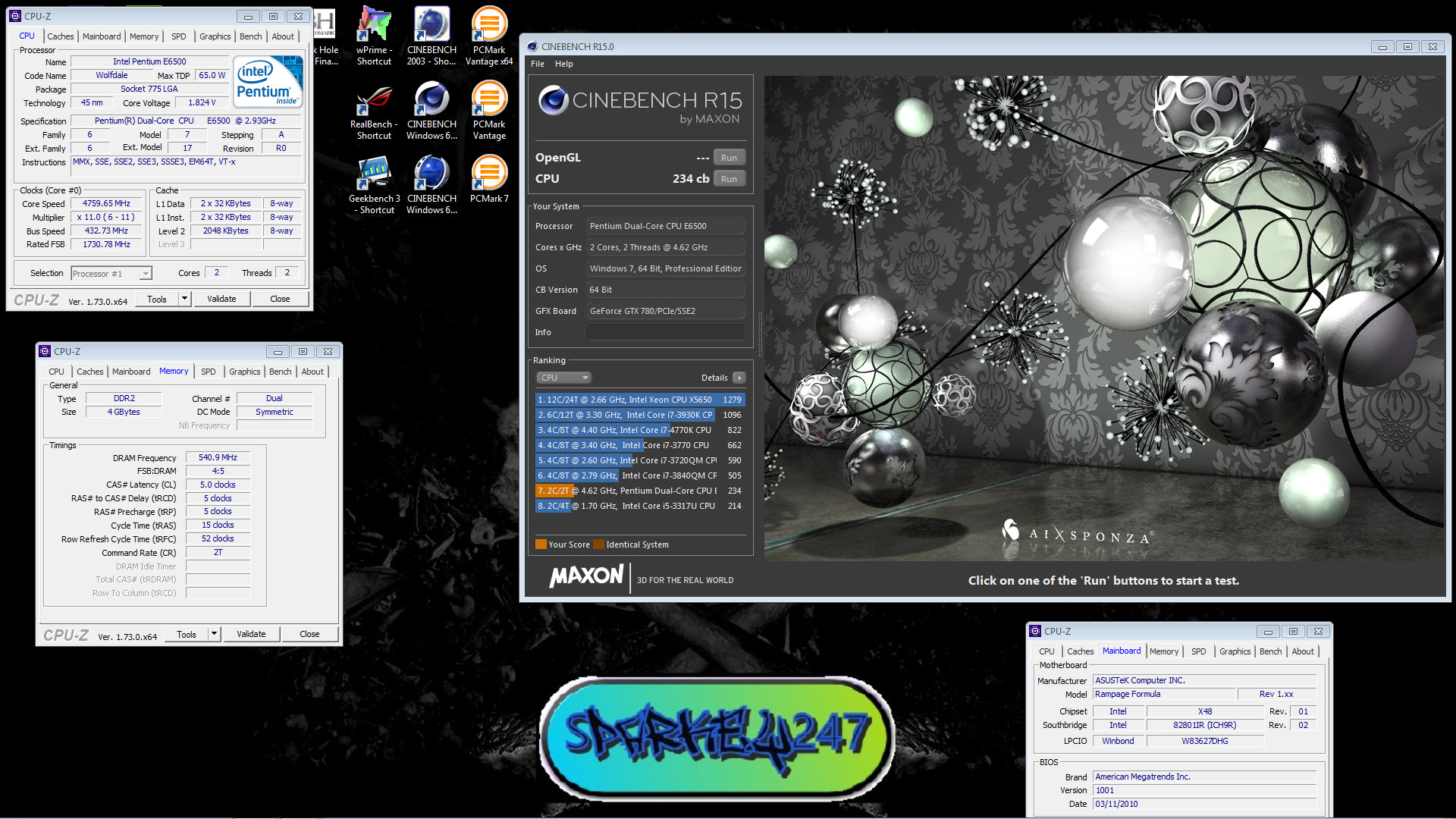The width and height of the screenshot is (1456, 819).
Task: Launch the PCMark 7 desktop icon
Action: (489, 180)
